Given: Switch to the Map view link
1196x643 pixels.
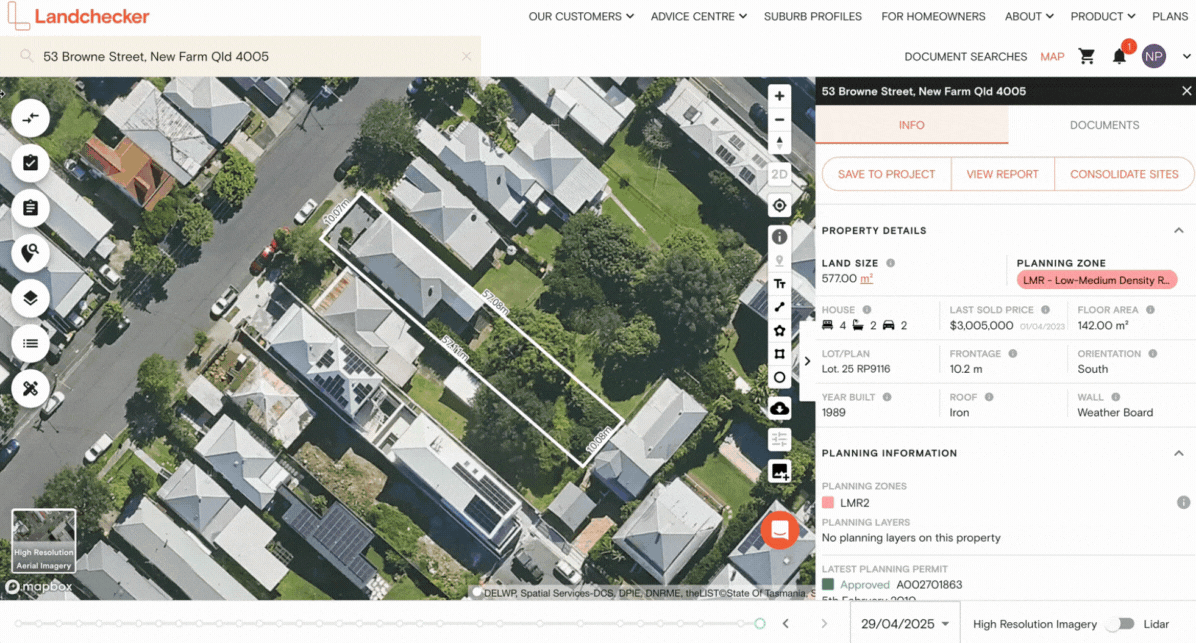Looking at the screenshot, I should [1052, 56].
